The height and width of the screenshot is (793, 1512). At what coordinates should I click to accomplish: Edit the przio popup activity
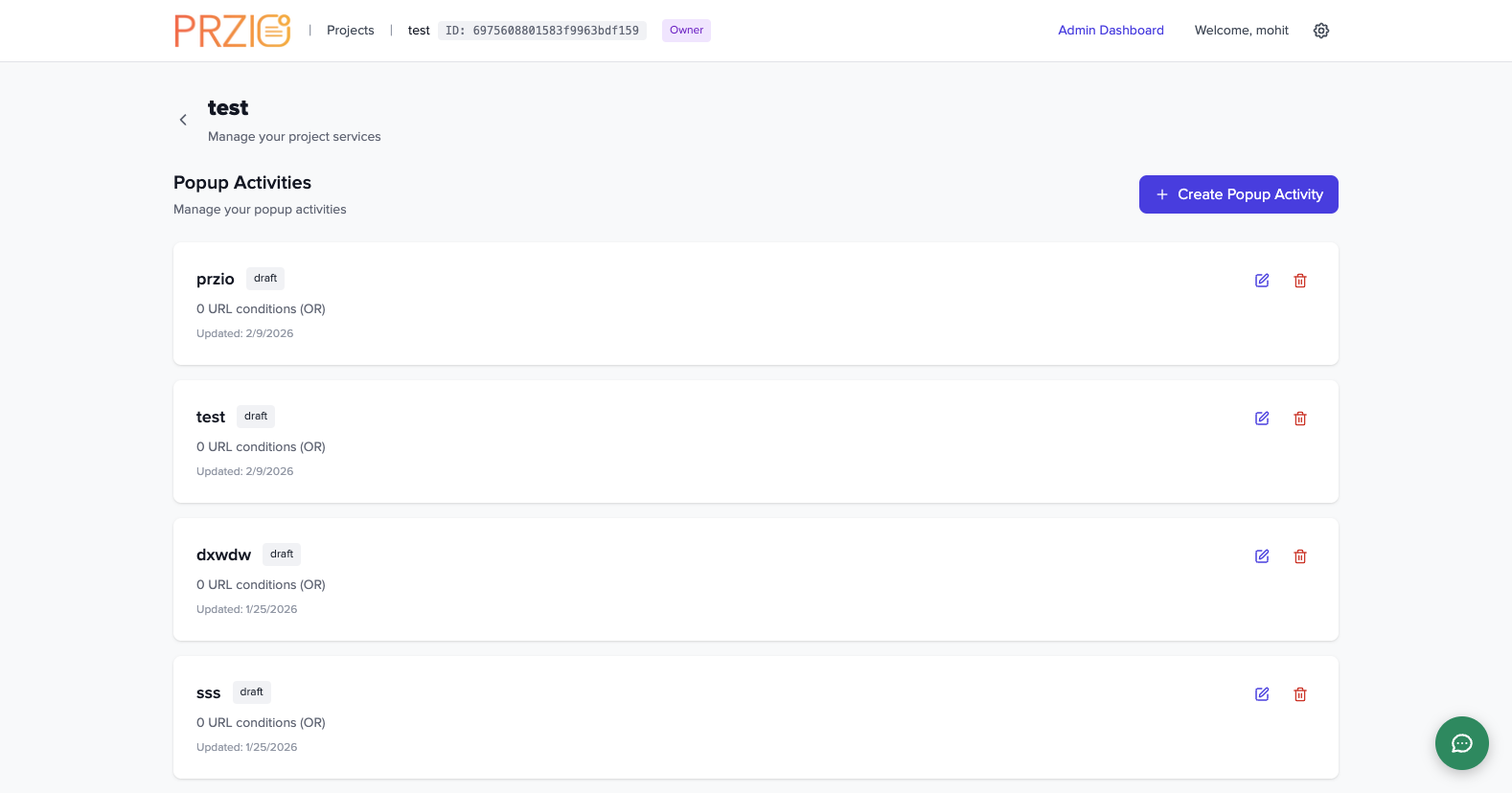(1262, 281)
